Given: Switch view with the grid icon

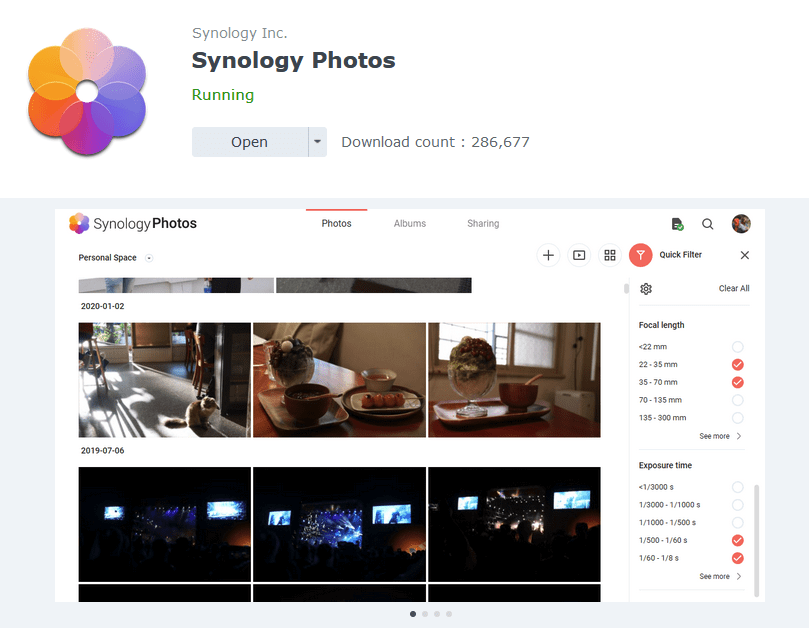Looking at the screenshot, I should click(x=610, y=255).
